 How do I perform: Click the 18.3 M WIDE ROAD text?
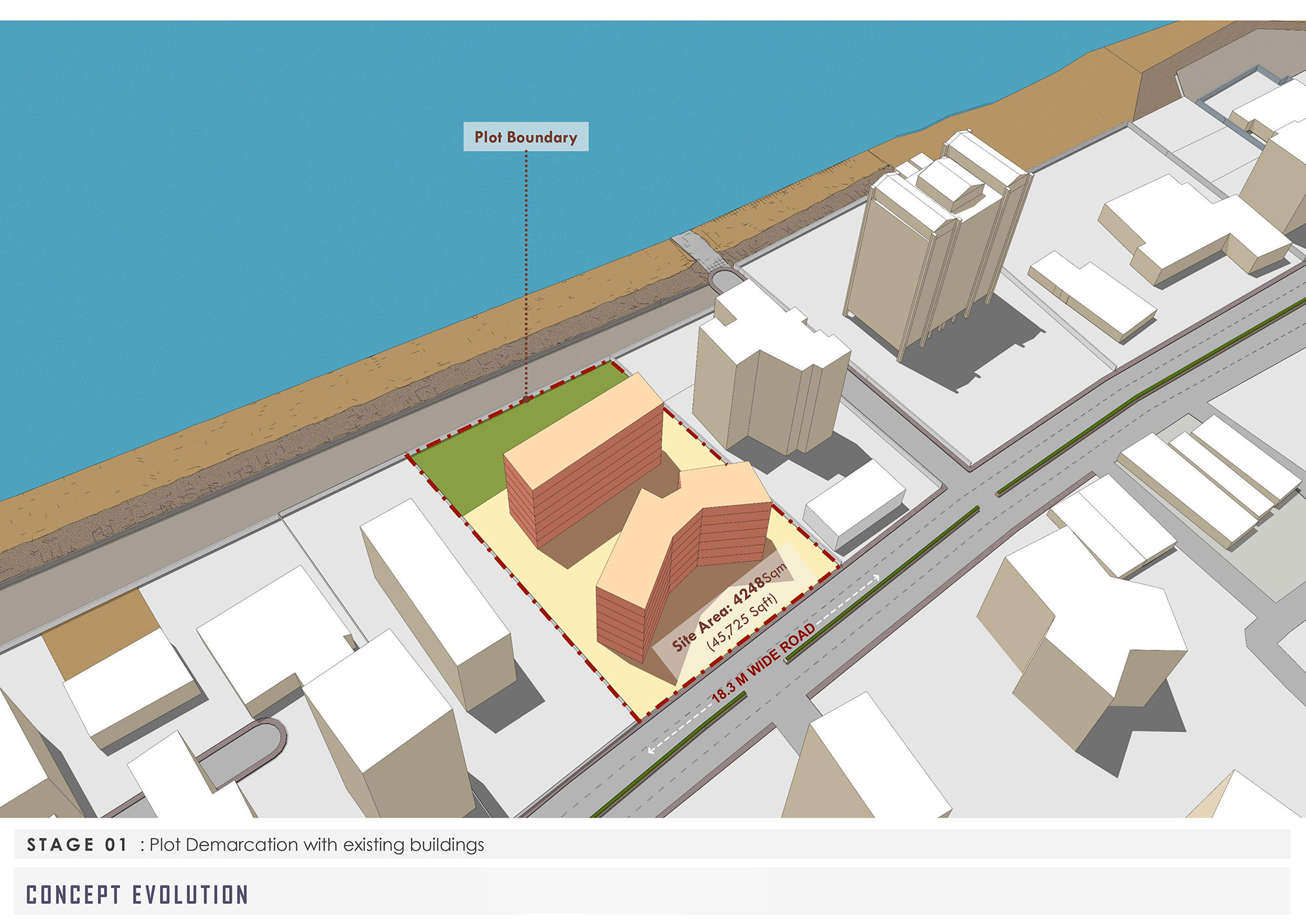(764, 663)
